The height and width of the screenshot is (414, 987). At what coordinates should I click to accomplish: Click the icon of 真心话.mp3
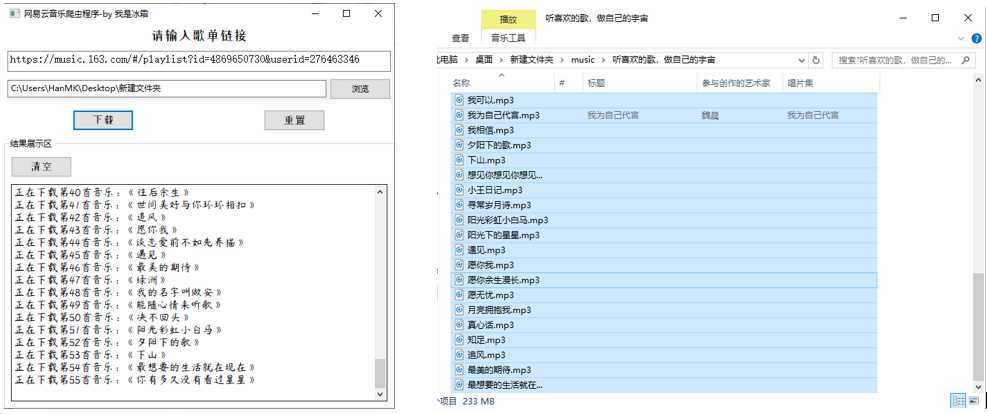click(x=459, y=325)
